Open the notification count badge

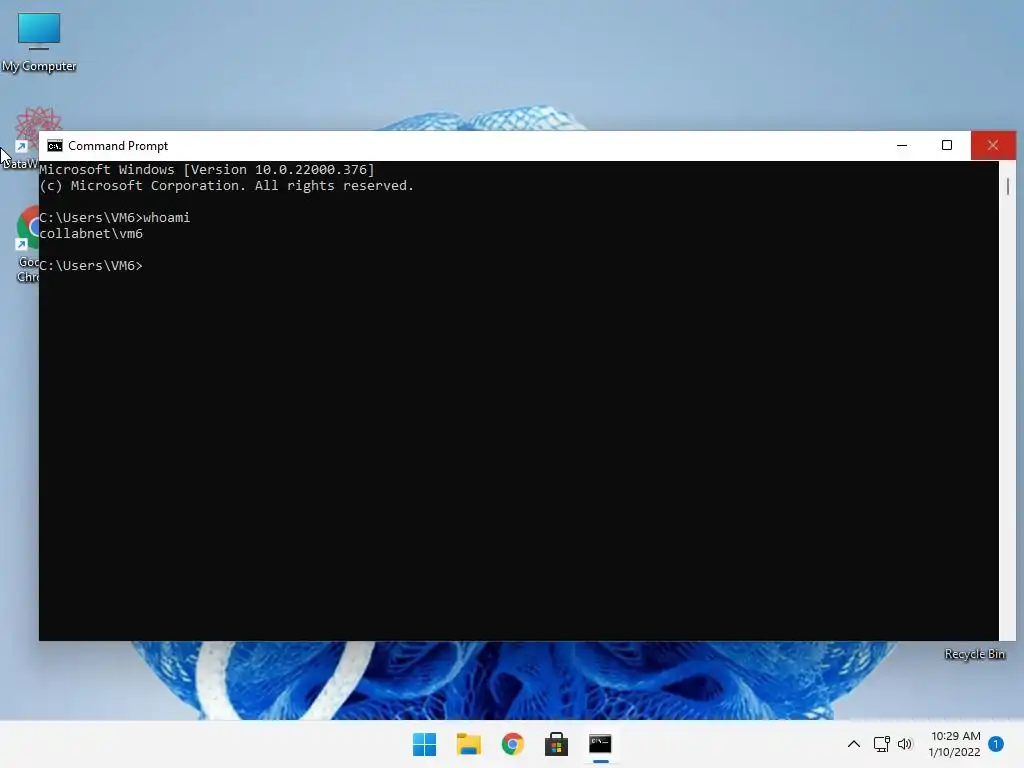coord(996,744)
